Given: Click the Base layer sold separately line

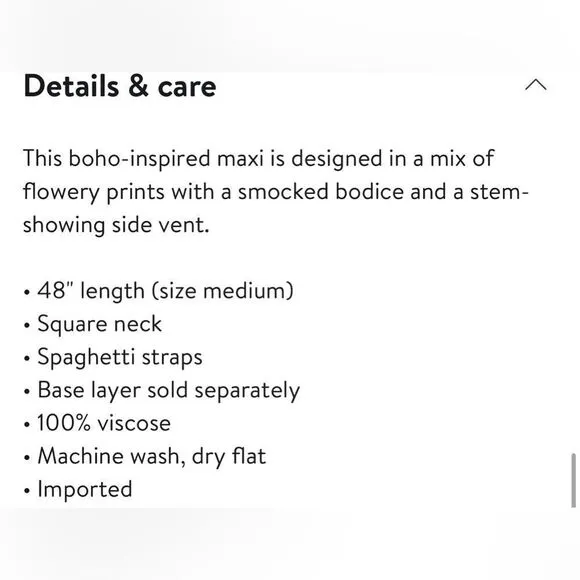Looking at the screenshot, I should click(162, 390).
